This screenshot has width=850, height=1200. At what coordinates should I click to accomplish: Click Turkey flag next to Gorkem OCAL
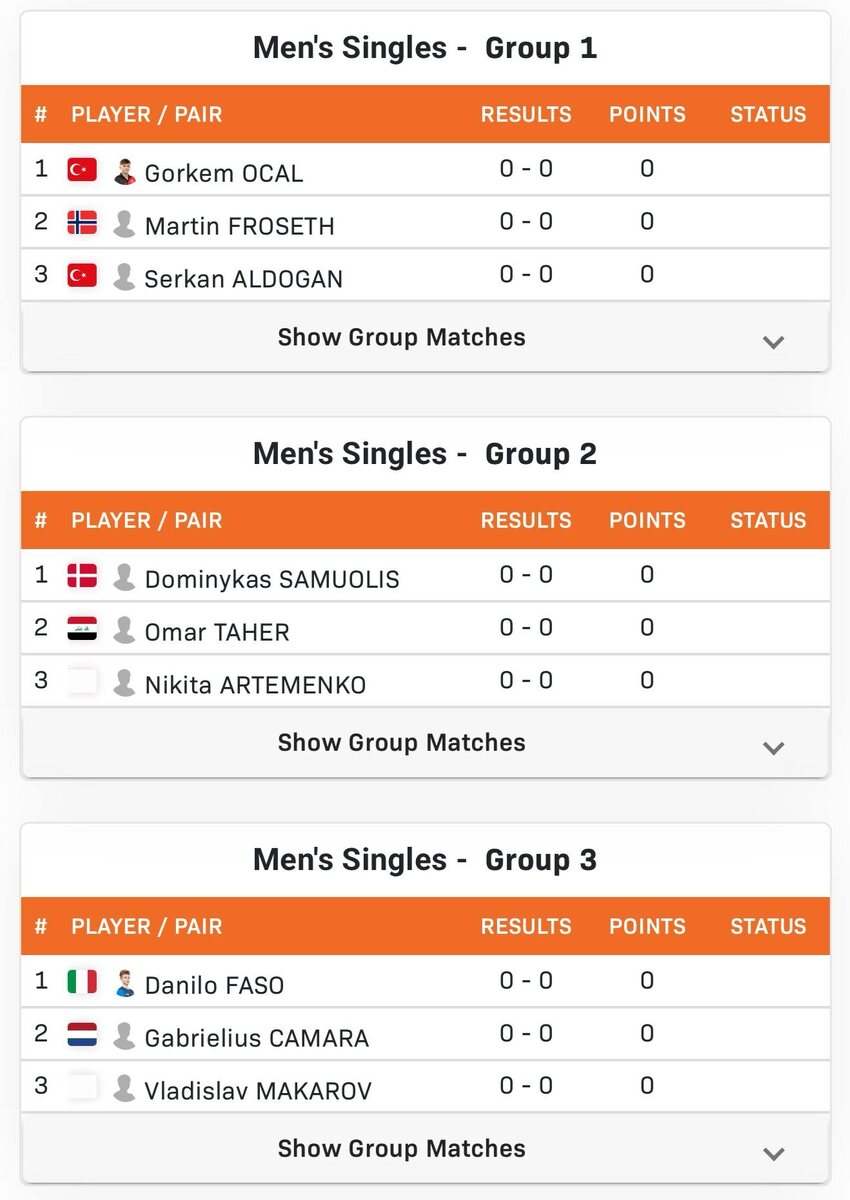point(82,170)
